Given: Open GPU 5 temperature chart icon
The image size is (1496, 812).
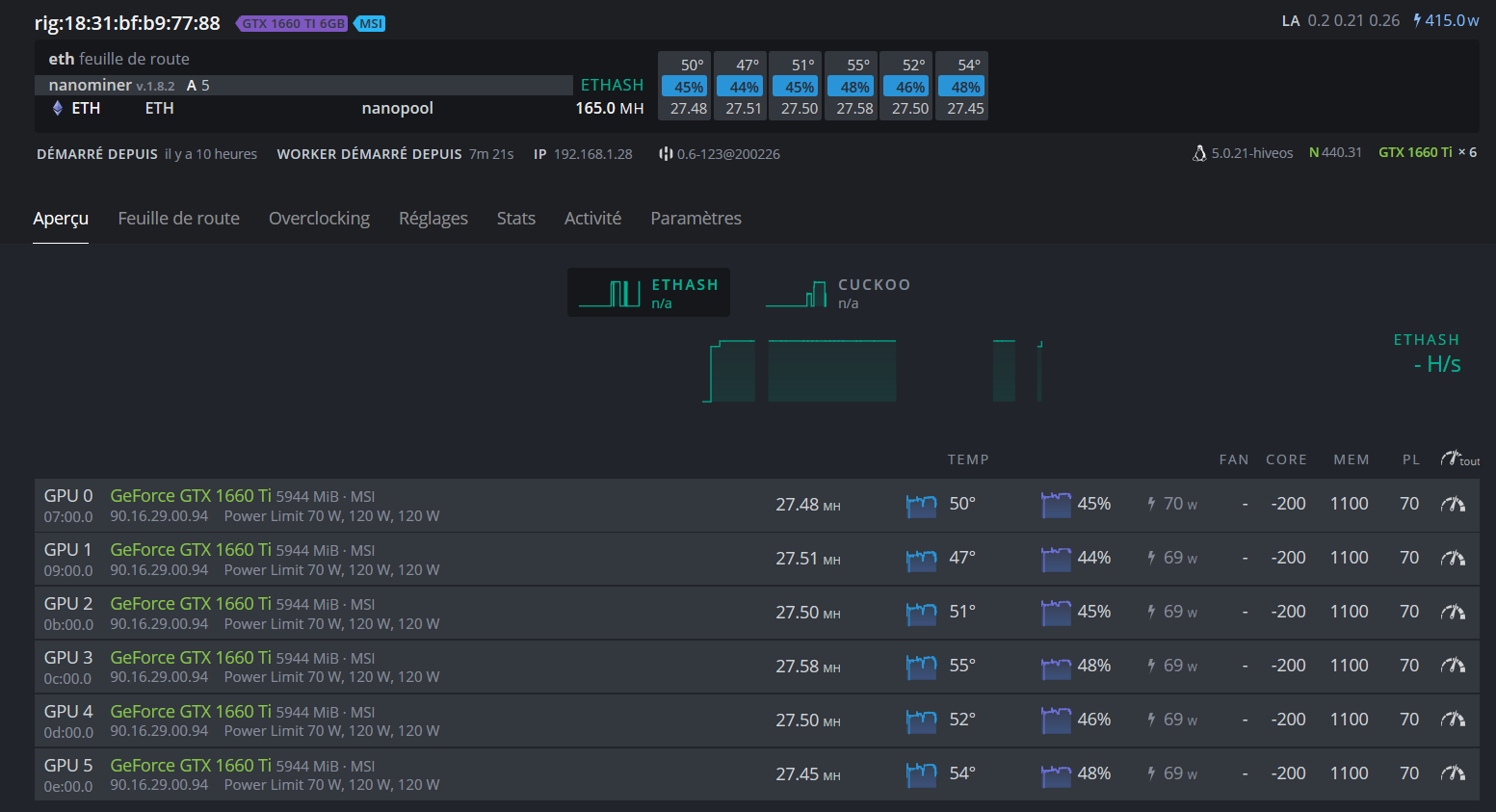Looking at the screenshot, I should (922, 774).
